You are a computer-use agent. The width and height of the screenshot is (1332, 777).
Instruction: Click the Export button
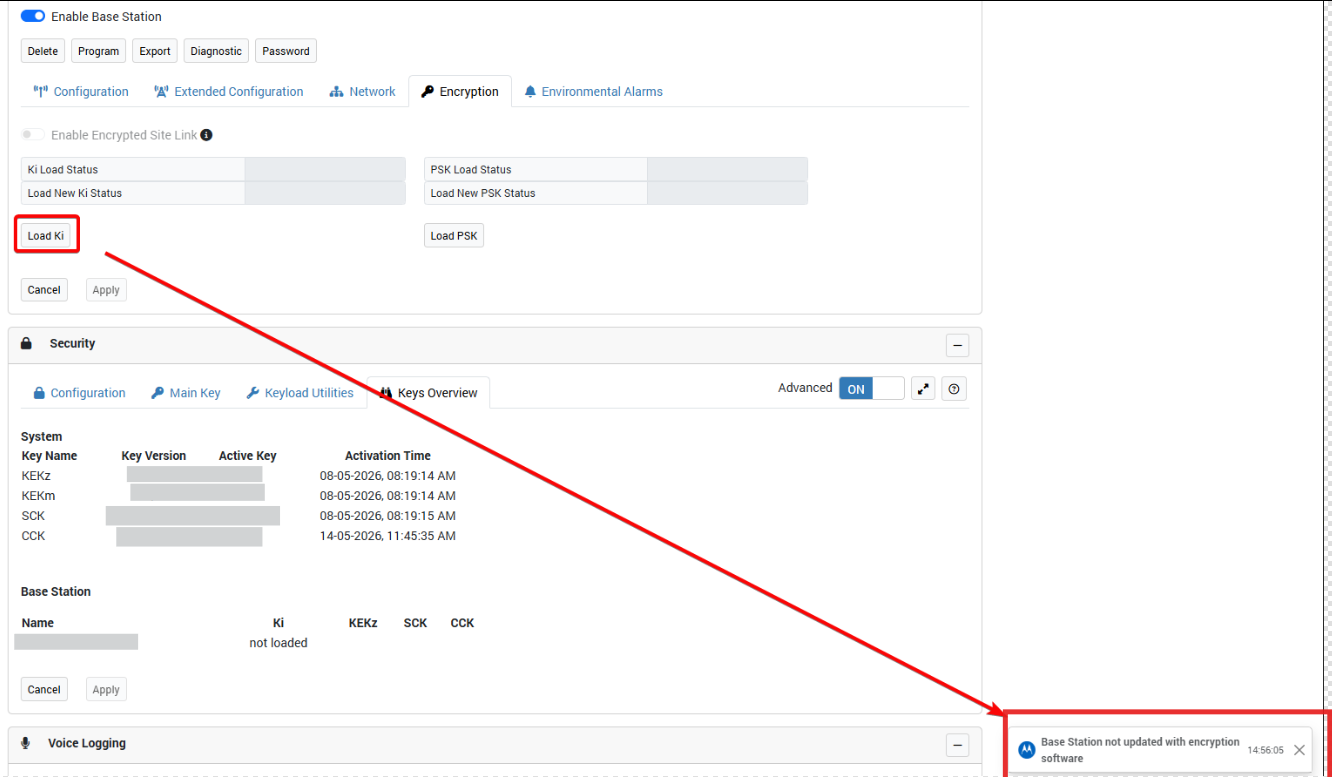155,51
